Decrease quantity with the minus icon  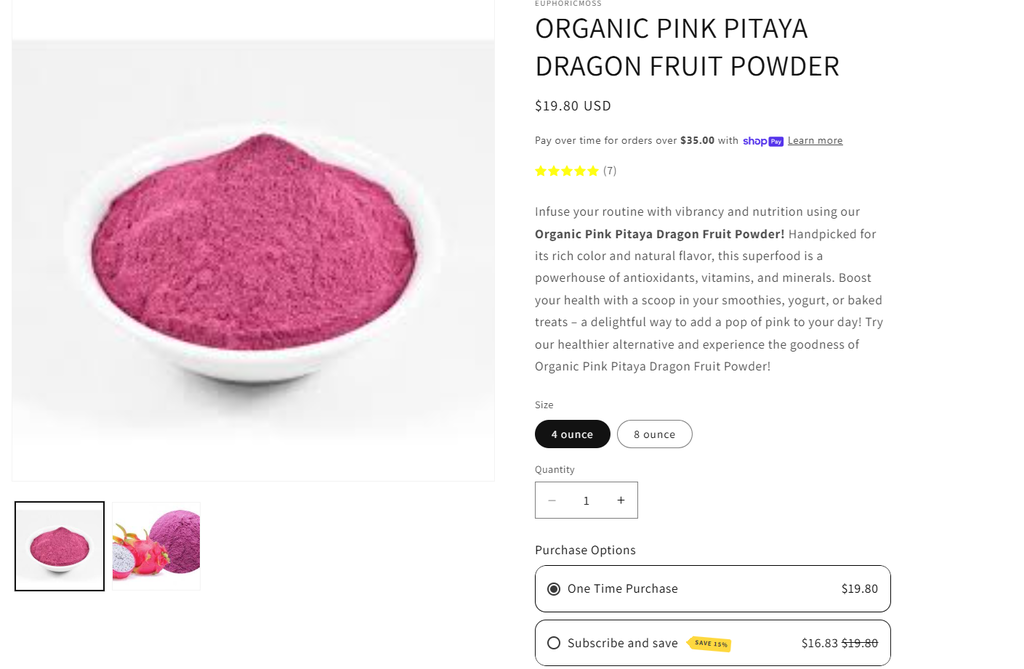tap(552, 501)
